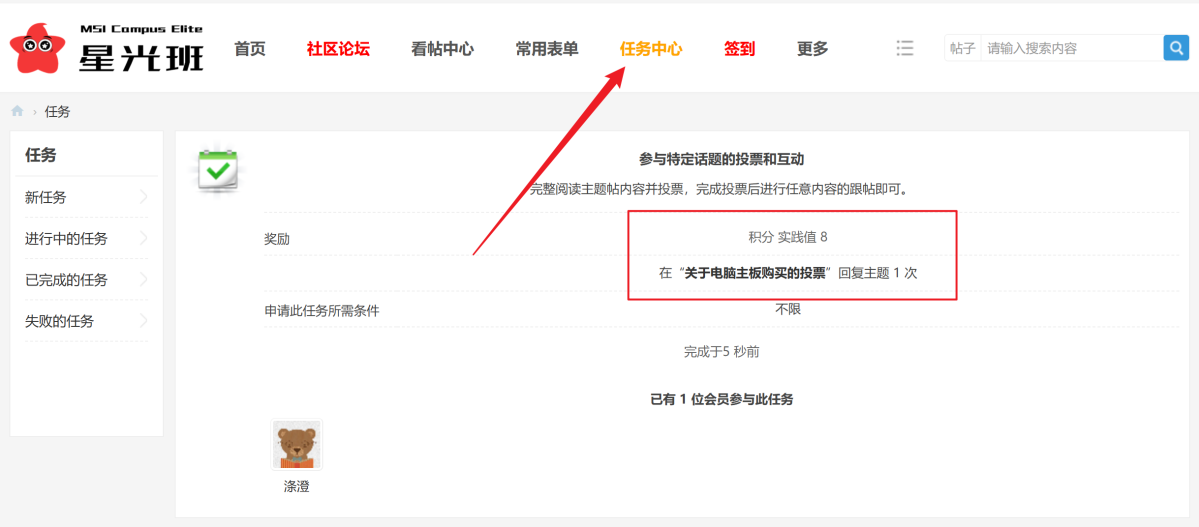Click the home breadcrumb icon
The image size is (1199, 527).
pyautogui.click(x=17, y=111)
